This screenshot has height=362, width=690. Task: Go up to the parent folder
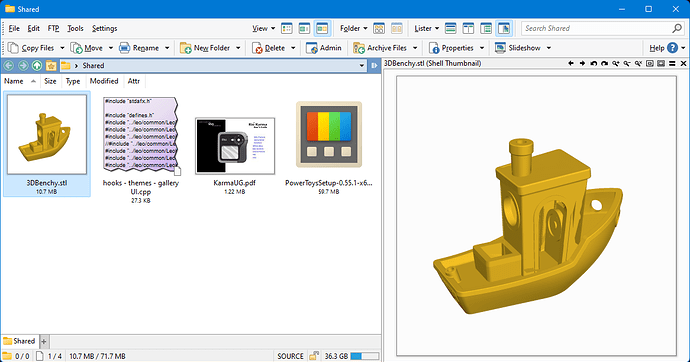point(37,66)
